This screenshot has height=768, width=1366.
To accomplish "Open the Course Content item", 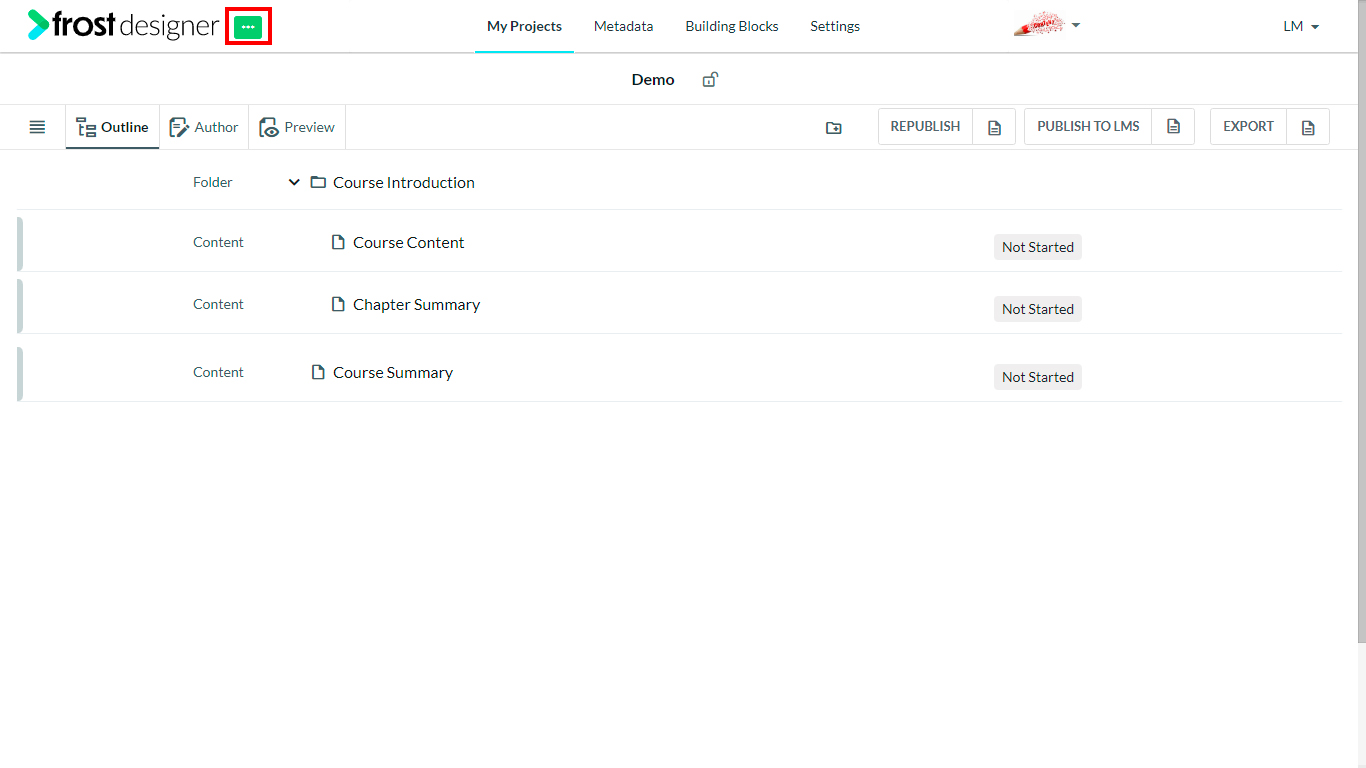I will pos(408,242).
